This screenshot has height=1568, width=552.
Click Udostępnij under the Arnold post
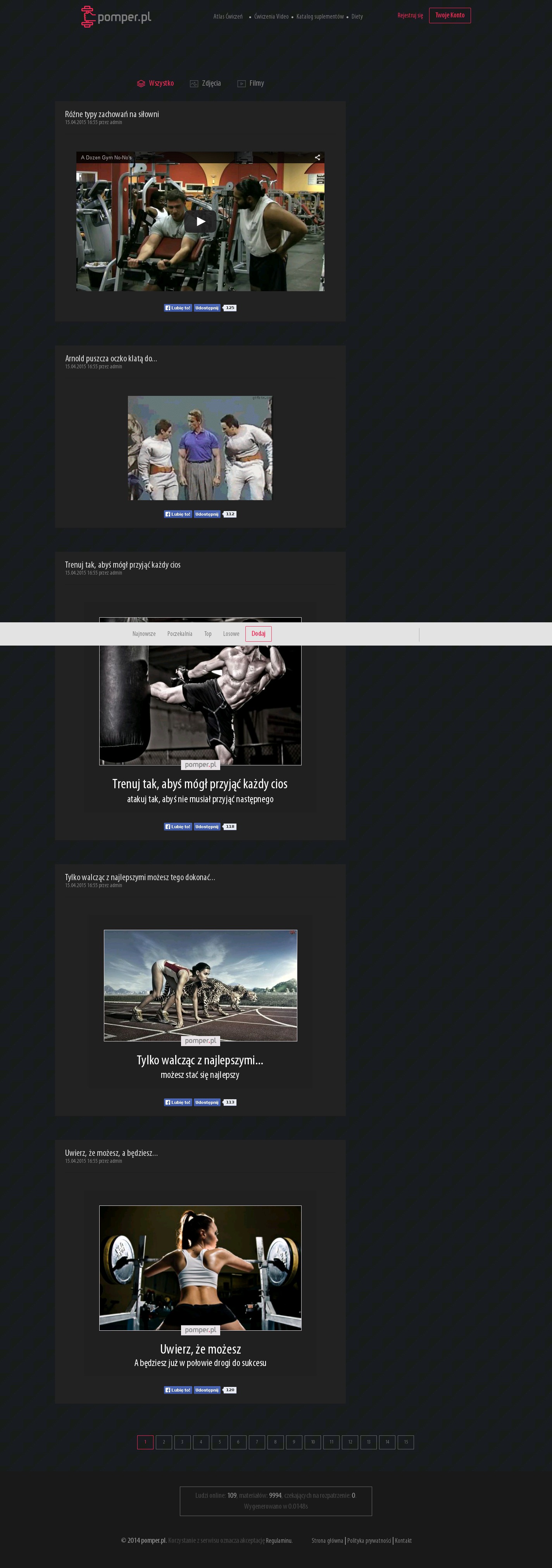[x=207, y=515]
